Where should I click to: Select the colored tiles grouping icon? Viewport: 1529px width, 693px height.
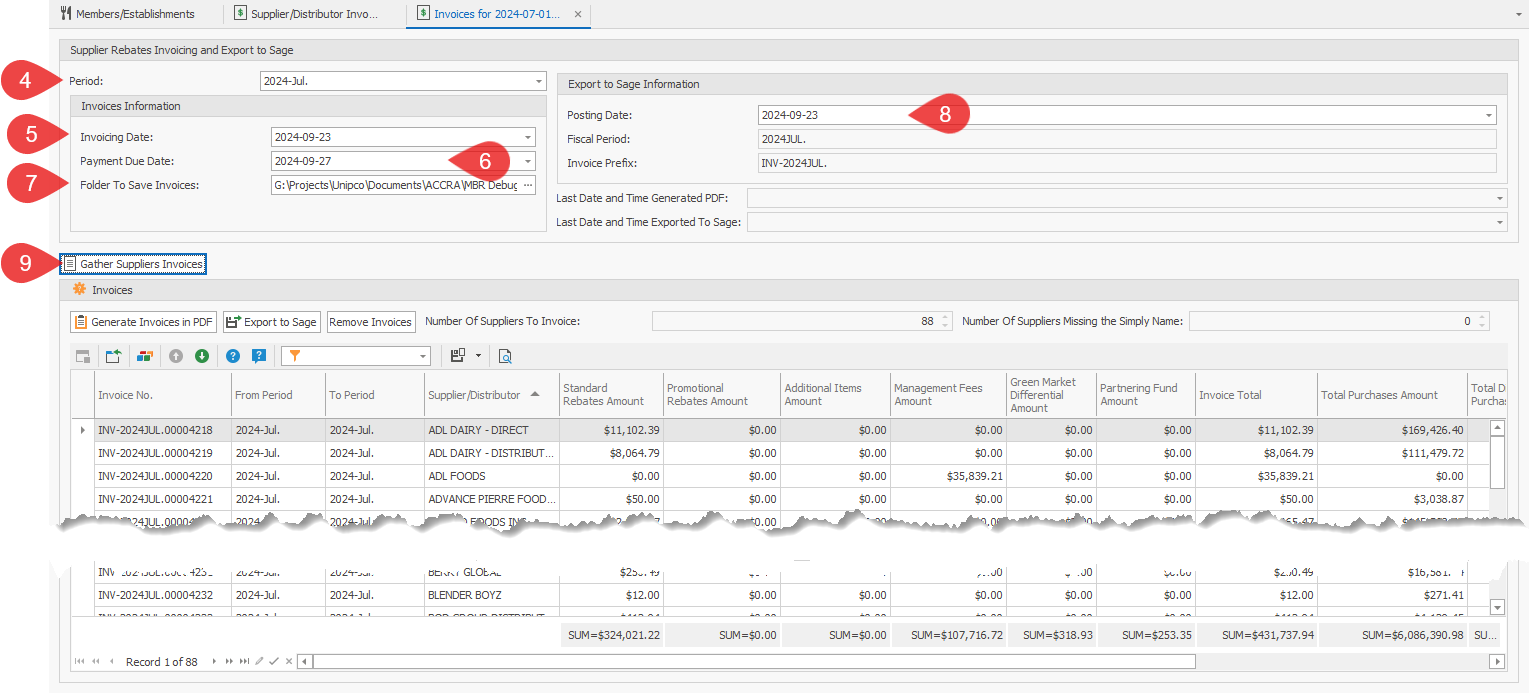[145, 355]
